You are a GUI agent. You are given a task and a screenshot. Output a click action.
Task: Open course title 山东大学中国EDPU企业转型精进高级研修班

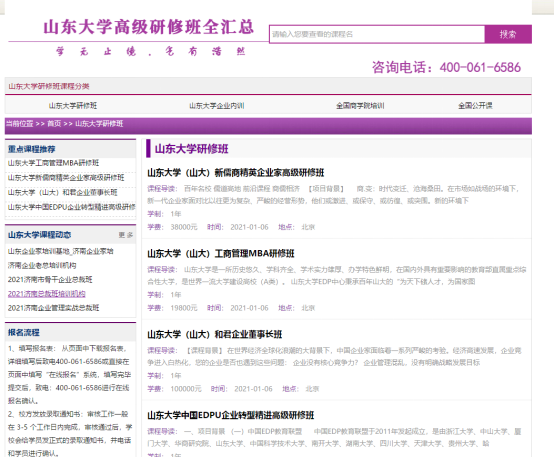[x=231, y=416]
